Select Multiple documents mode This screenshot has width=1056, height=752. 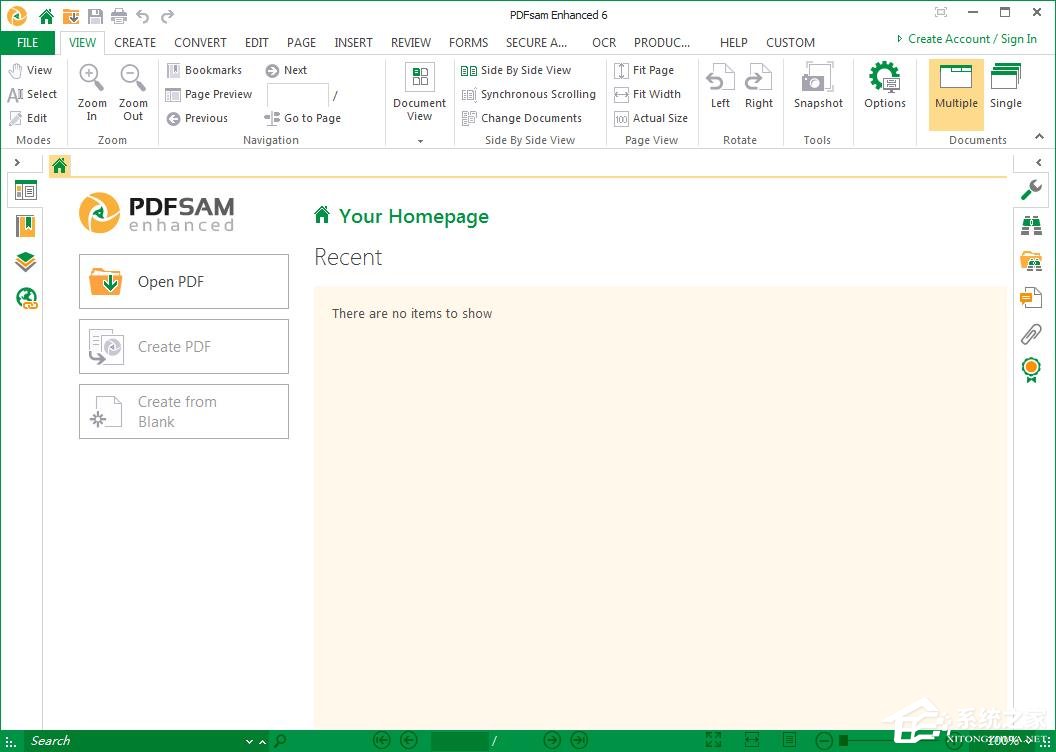(x=956, y=94)
